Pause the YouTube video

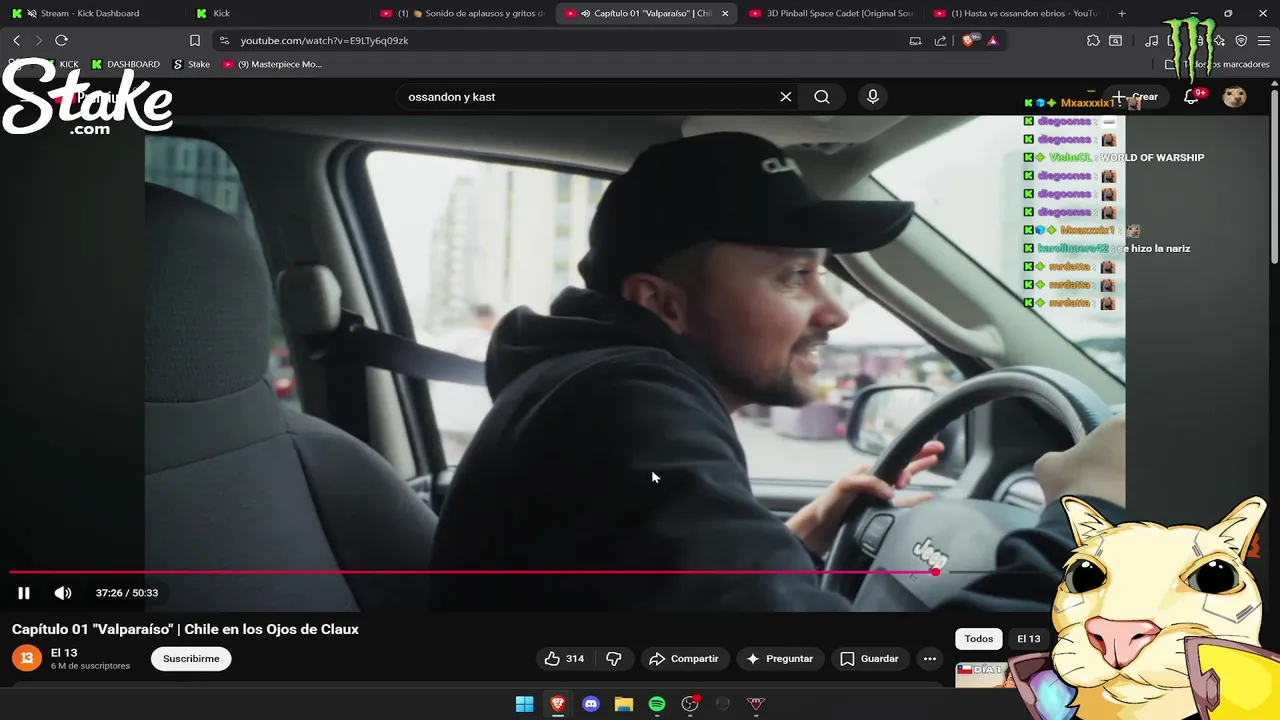coord(24,593)
